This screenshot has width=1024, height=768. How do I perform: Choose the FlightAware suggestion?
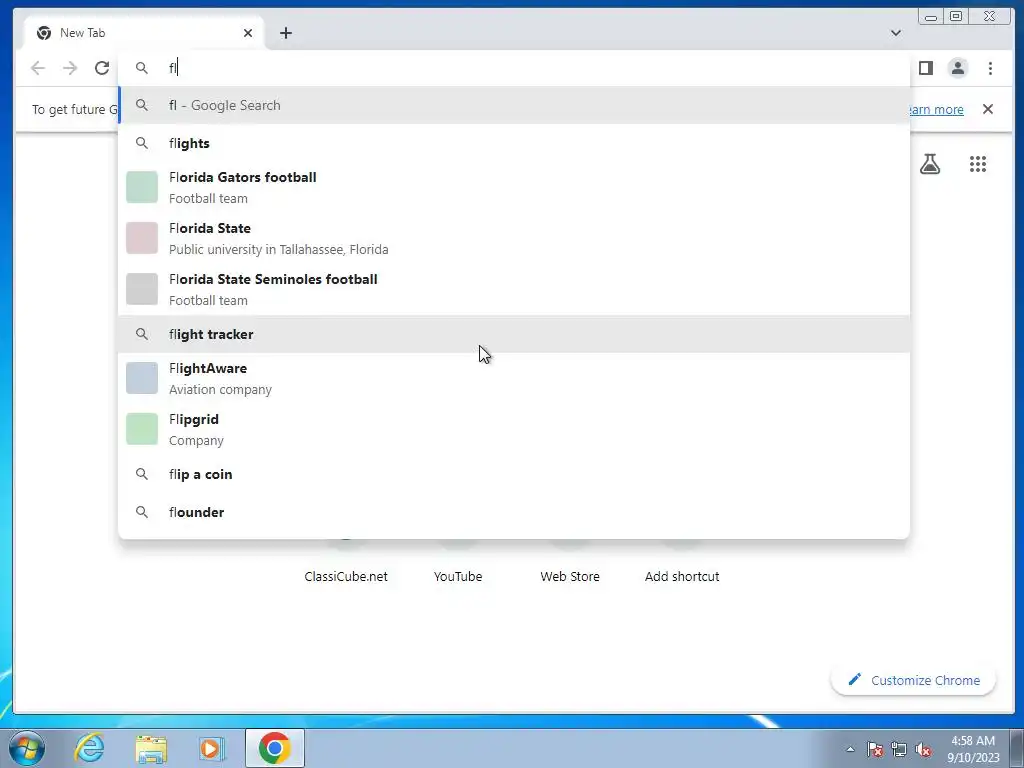(514, 378)
